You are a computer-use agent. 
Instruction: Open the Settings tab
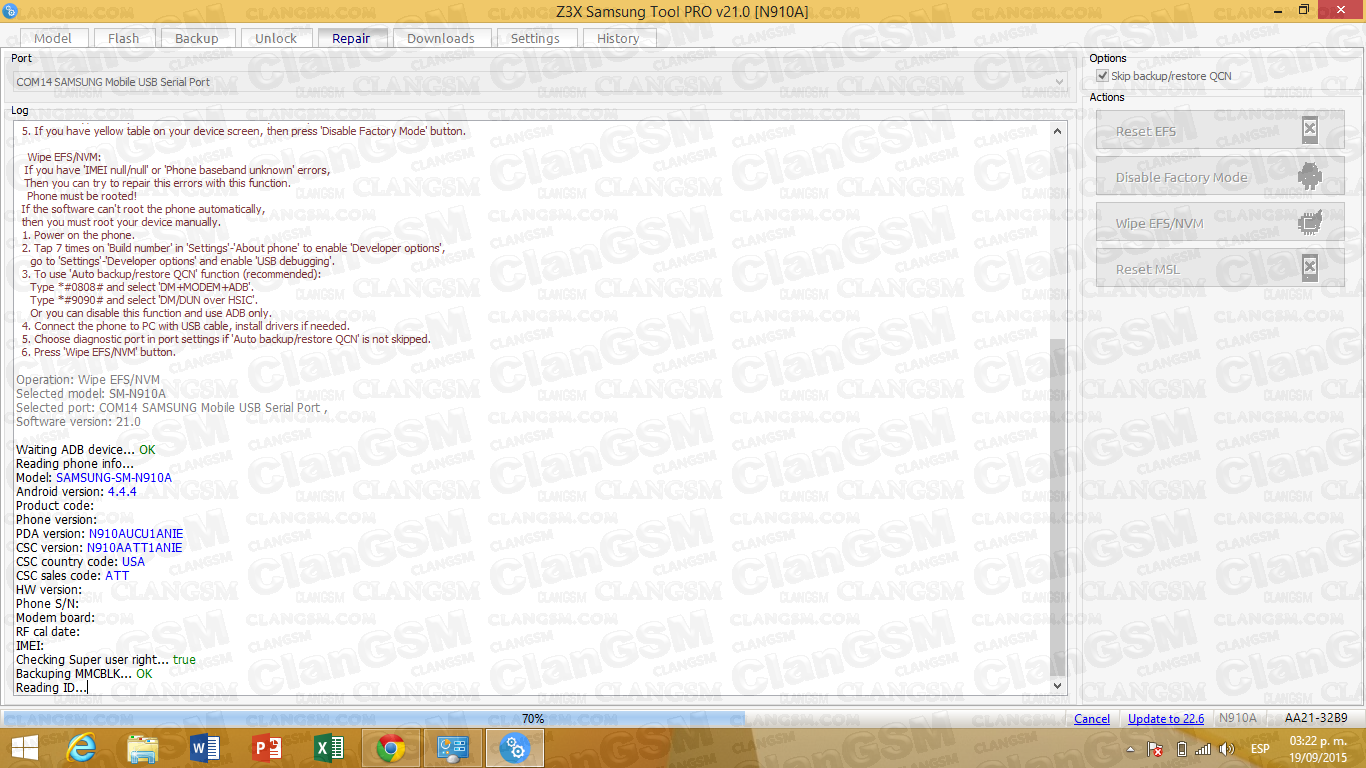click(x=535, y=38)
